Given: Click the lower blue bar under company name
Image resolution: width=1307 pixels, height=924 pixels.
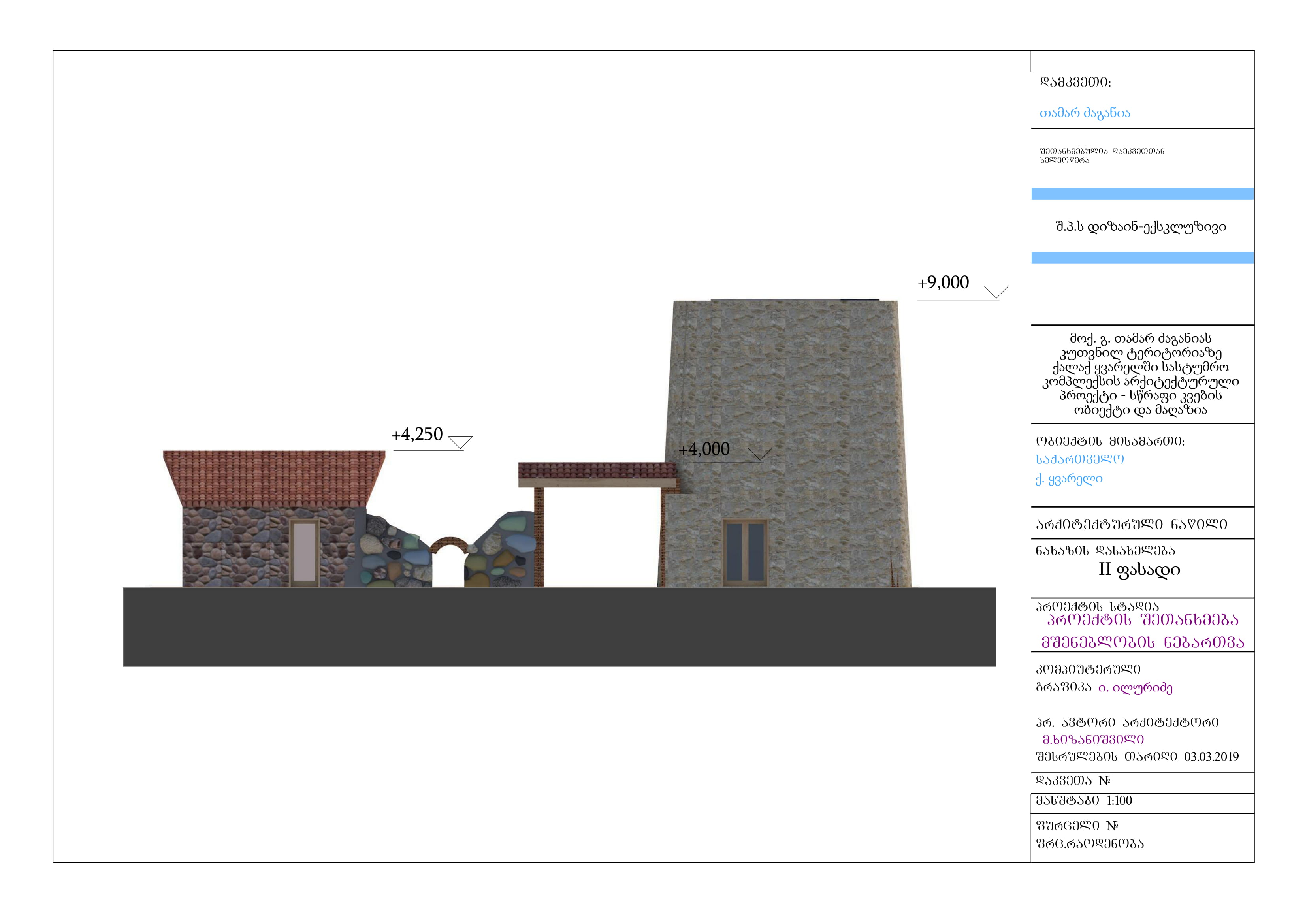Looking at the screenshot, I should 1142,258.
